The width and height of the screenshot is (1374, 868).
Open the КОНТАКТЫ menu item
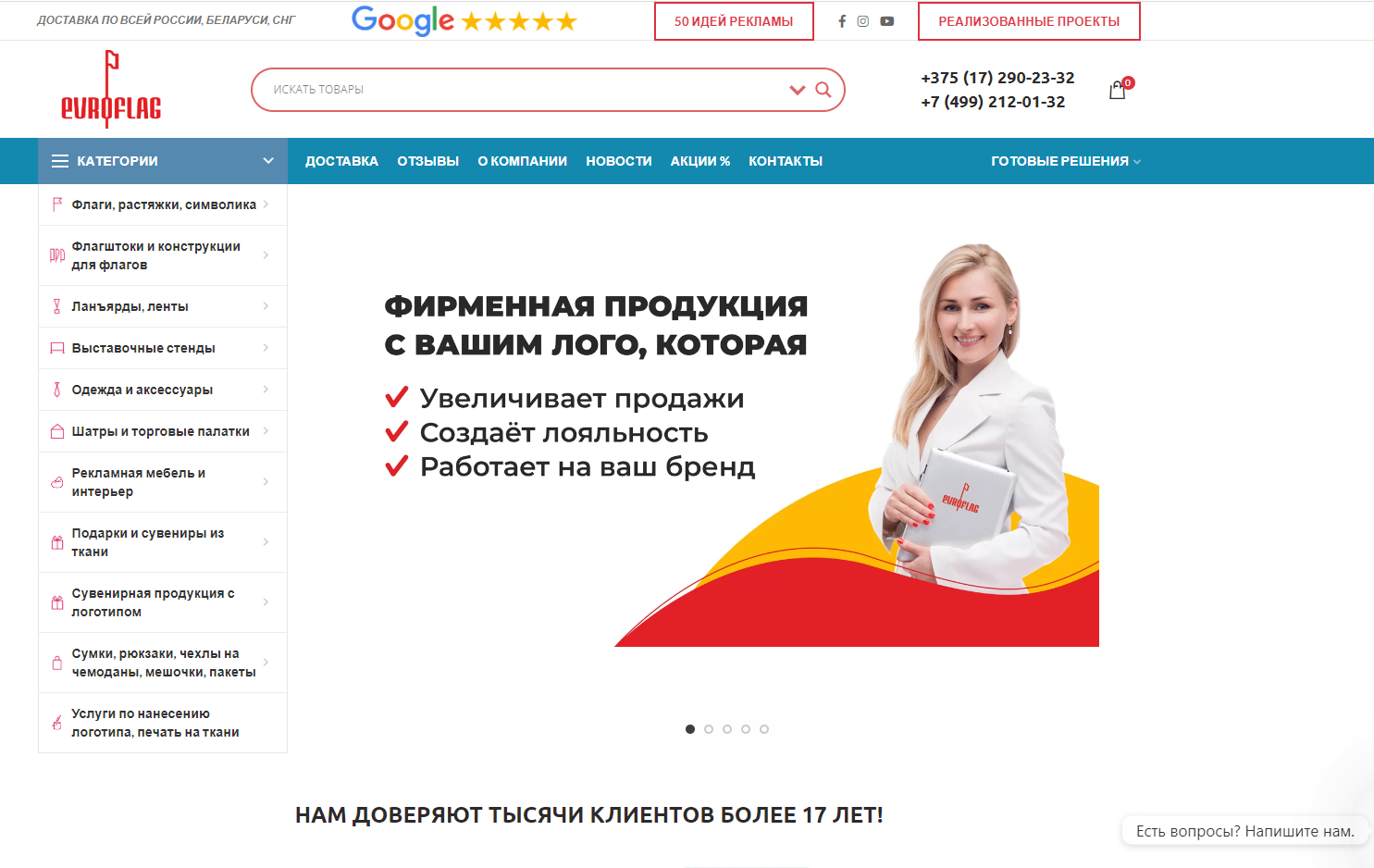tap(786, 161)
